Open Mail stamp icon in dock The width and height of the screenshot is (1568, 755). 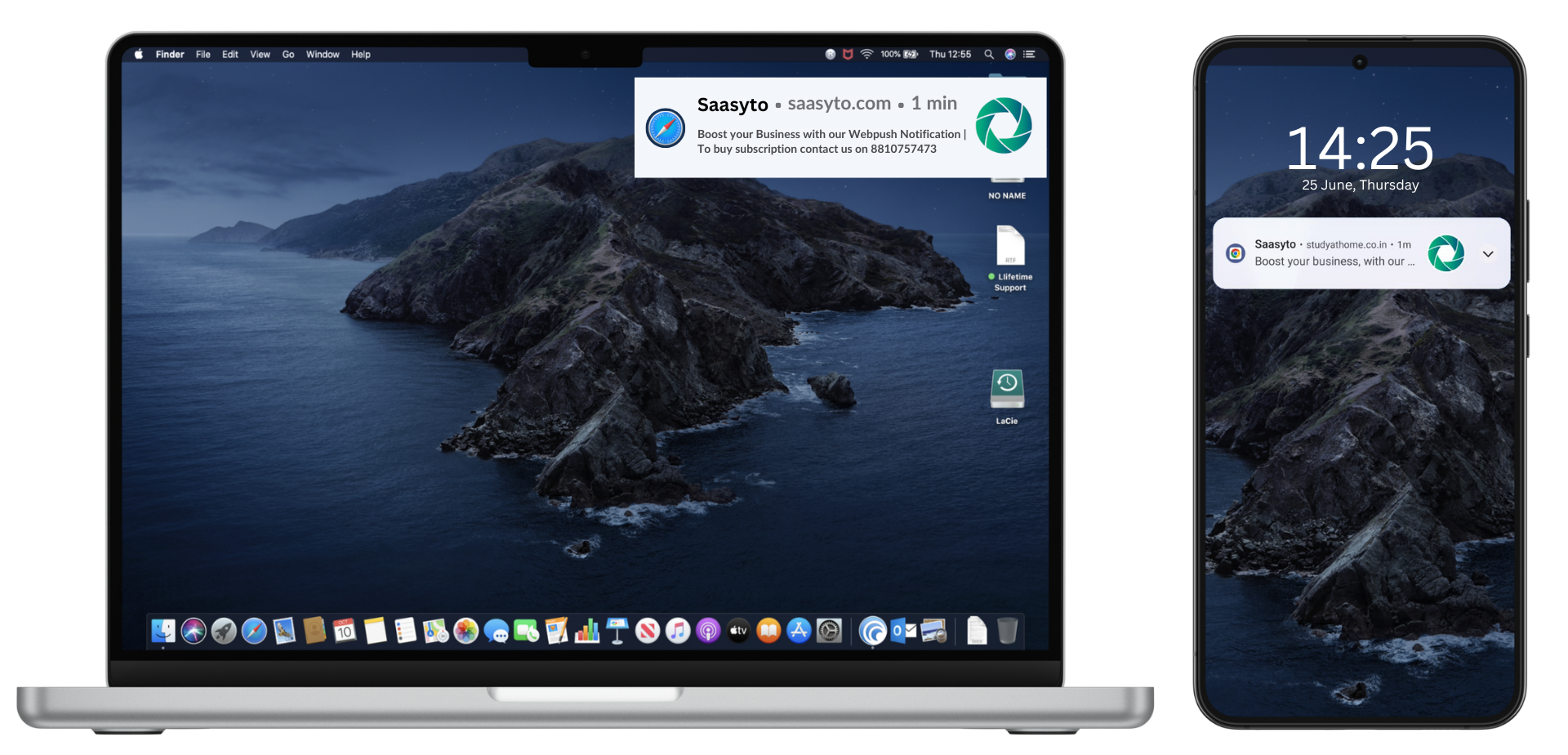click(284, 631)
